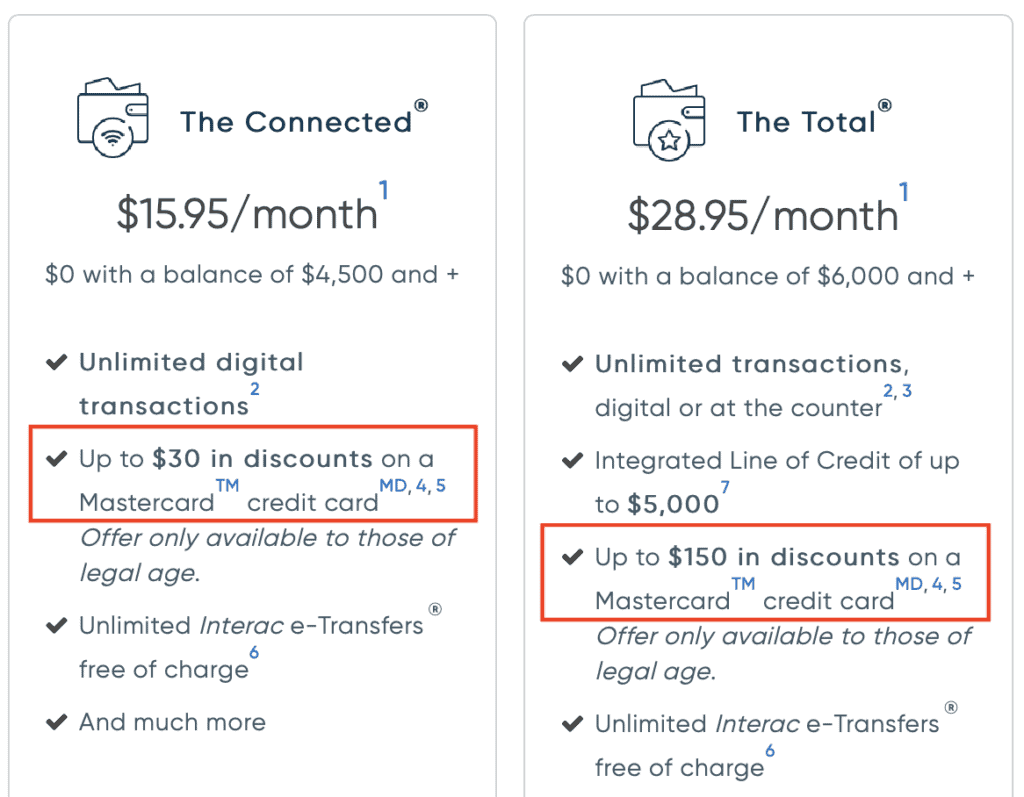
Task: Click the $28.95/month price
Action: pyautogui.click(x=763, y=216)
